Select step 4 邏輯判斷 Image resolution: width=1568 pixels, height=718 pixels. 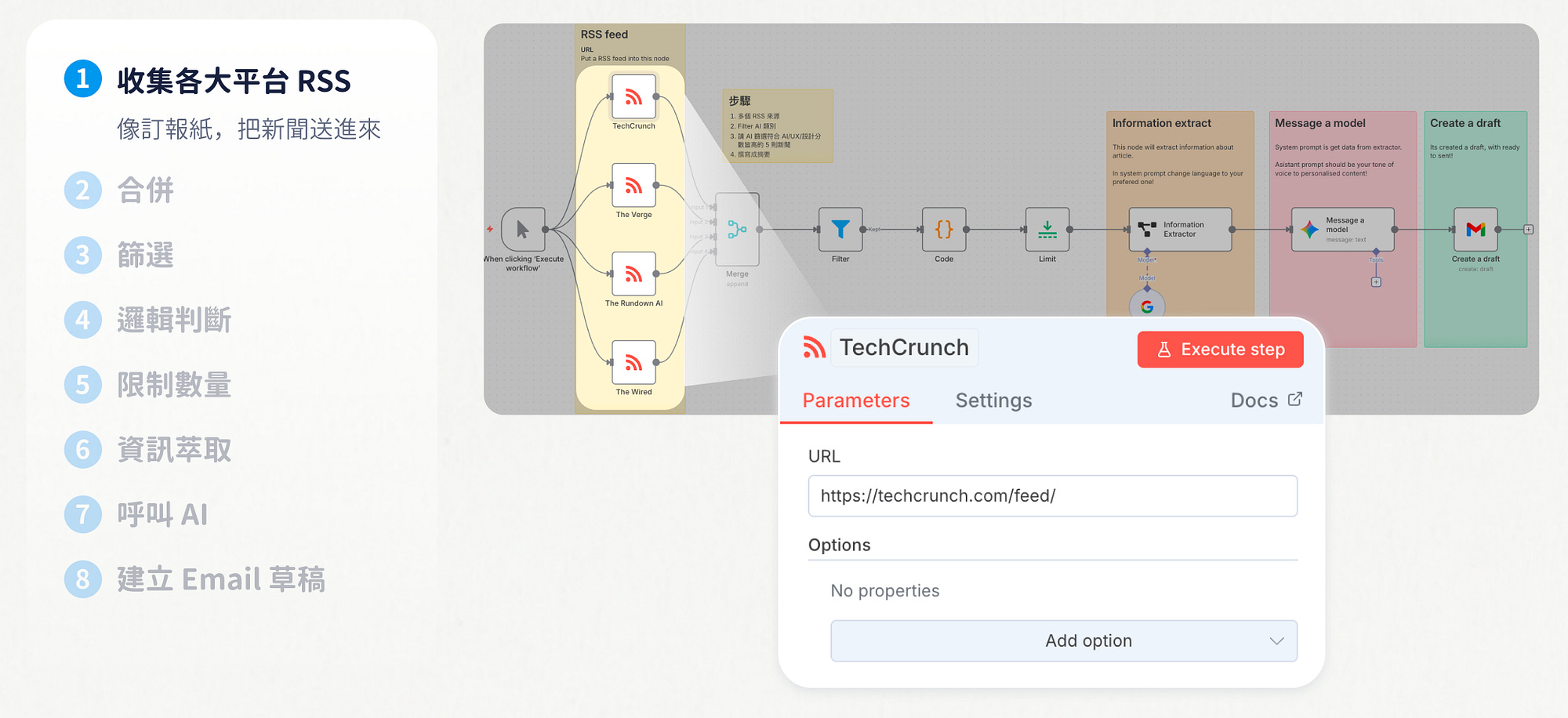[x=148, y=321]
